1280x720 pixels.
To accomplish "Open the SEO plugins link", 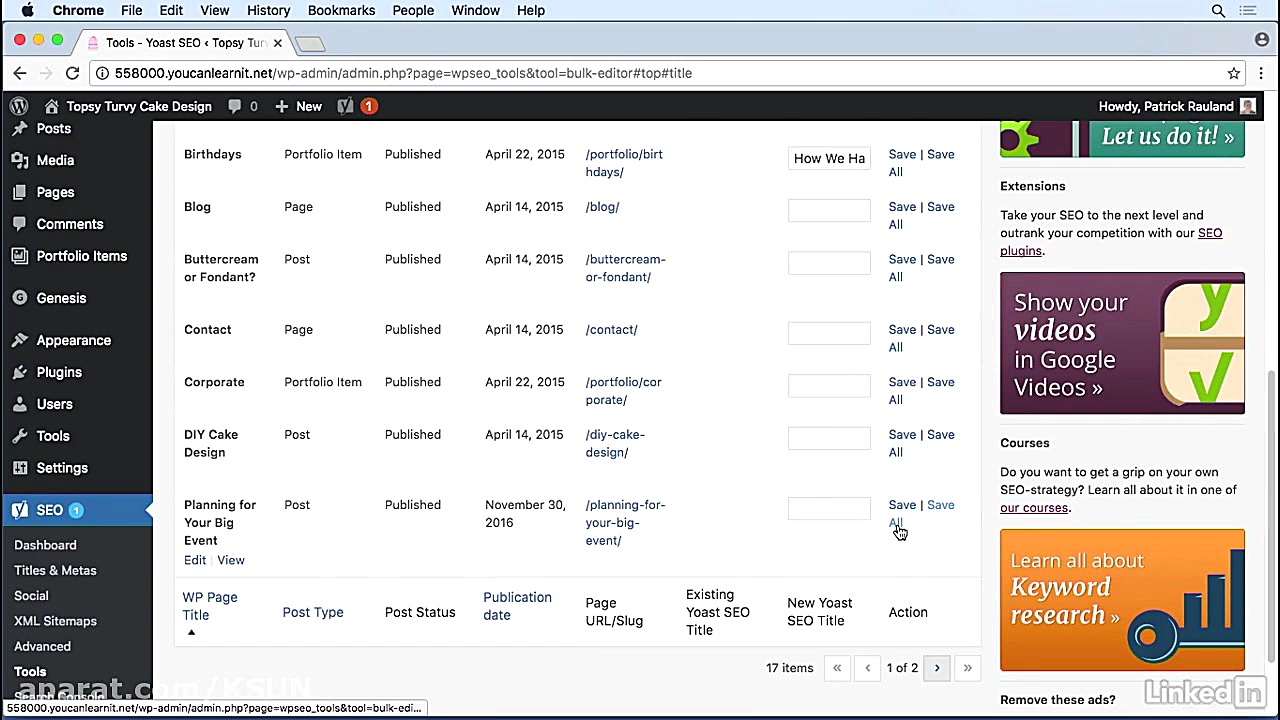I will click(1111, 242).
